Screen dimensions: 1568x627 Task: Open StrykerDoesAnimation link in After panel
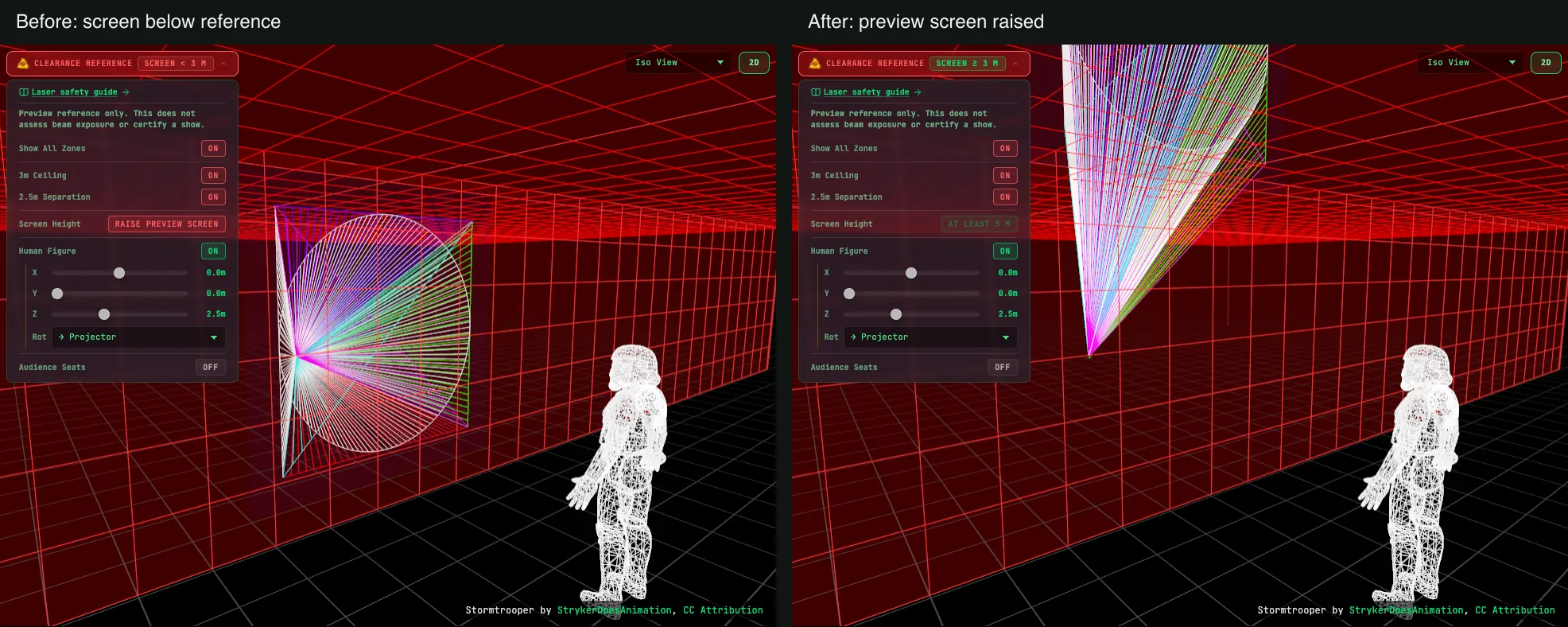(x=1406, y=610)
